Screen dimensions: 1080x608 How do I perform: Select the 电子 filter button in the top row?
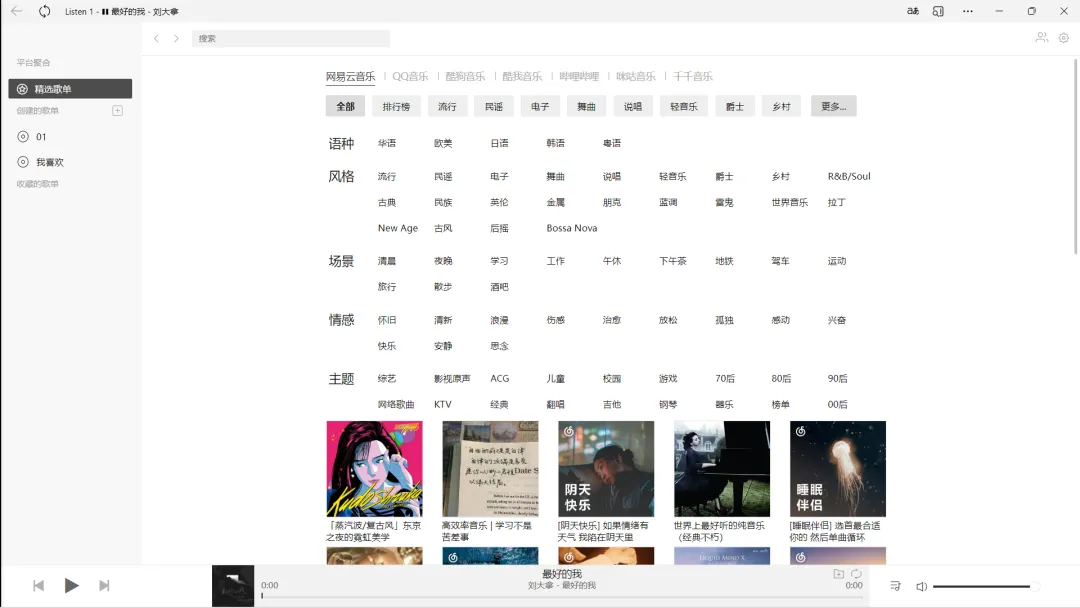pyautogui.click(x=540, y=106)
